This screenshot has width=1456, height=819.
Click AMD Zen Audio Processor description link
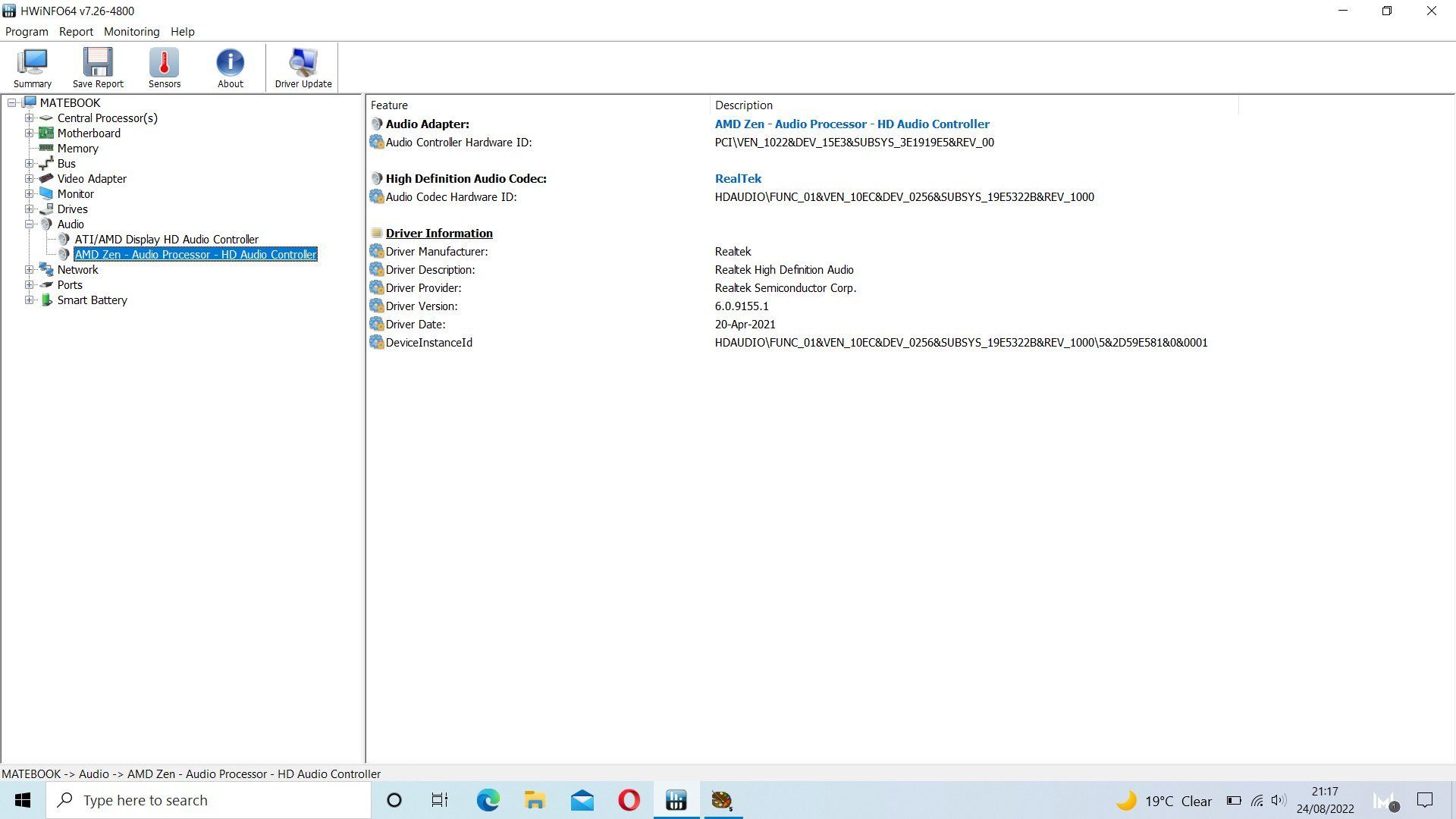[x=852, y=124]
